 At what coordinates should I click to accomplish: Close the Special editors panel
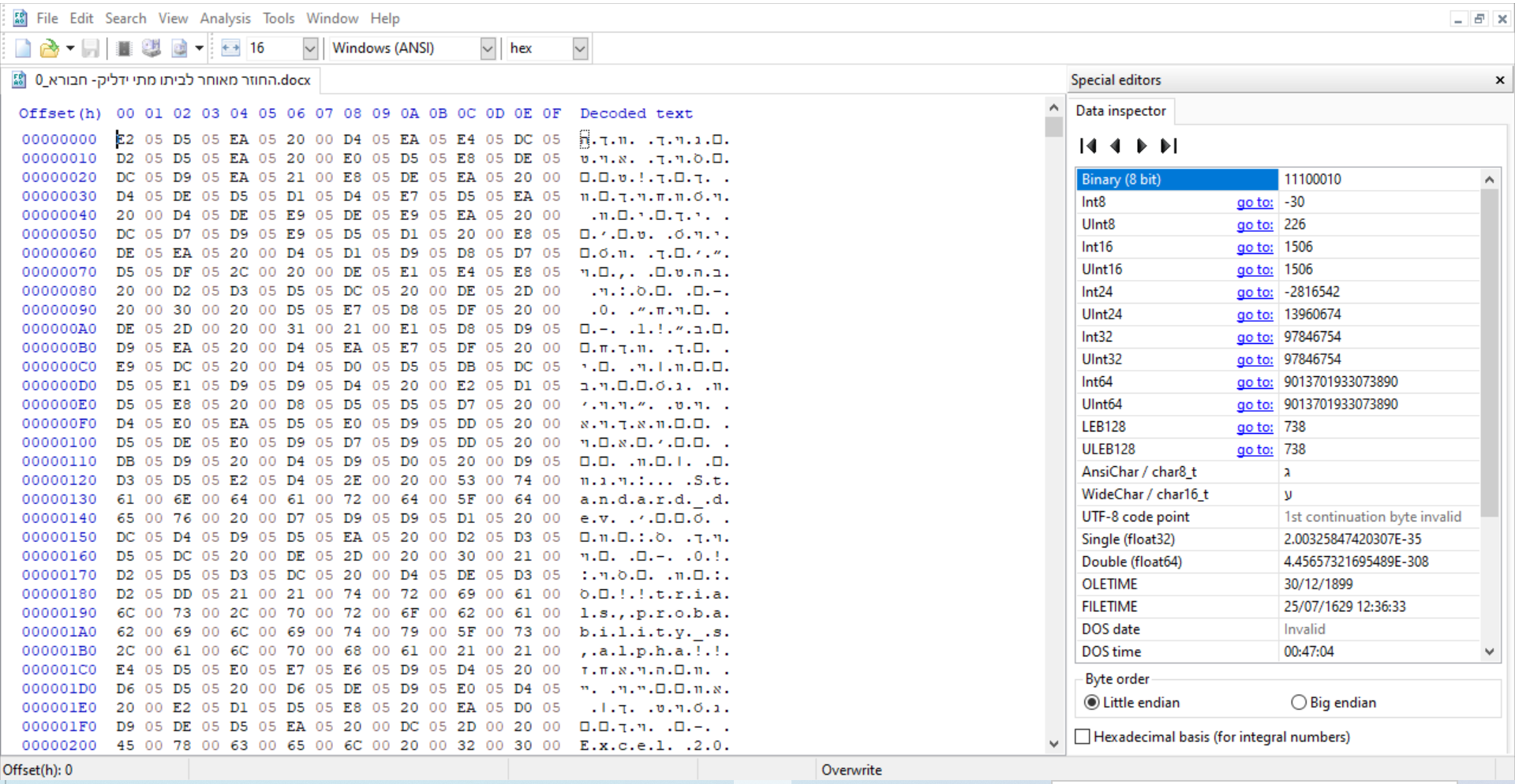click(x=1499, y=80)
